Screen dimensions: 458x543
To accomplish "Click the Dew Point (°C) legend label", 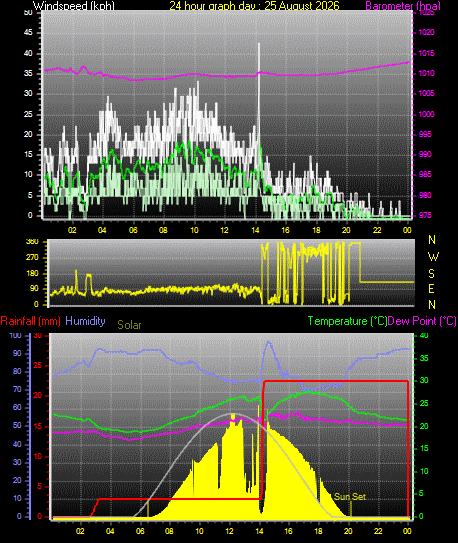I will point(422,321).
